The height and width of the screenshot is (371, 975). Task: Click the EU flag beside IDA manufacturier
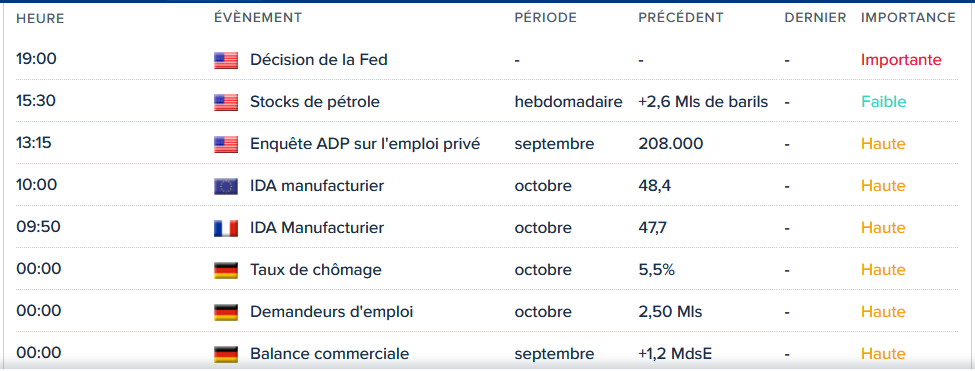(226, 186)
